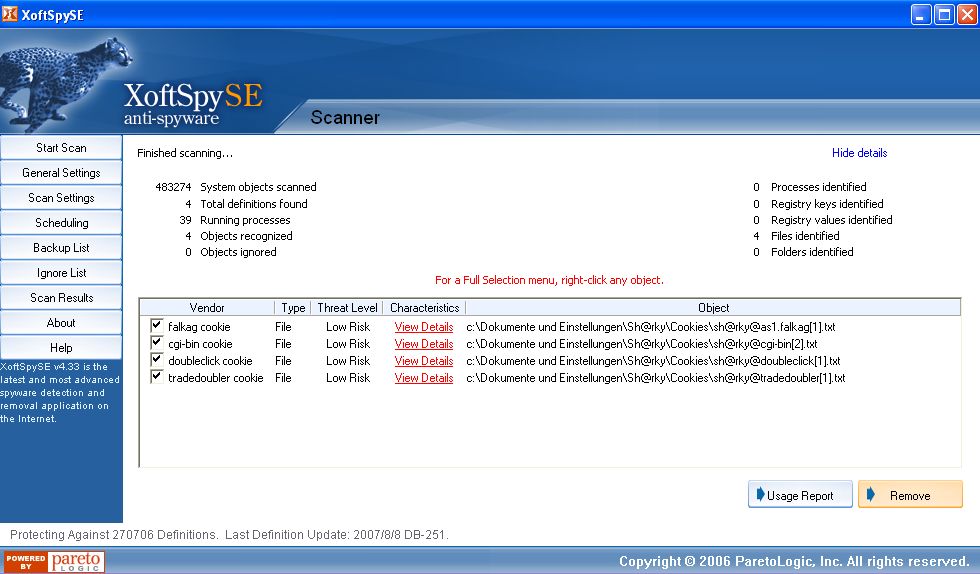Screen dimensions: 980x574
Task: Show the Backup List
Action: pyautogui.click(x=61, y=248)
